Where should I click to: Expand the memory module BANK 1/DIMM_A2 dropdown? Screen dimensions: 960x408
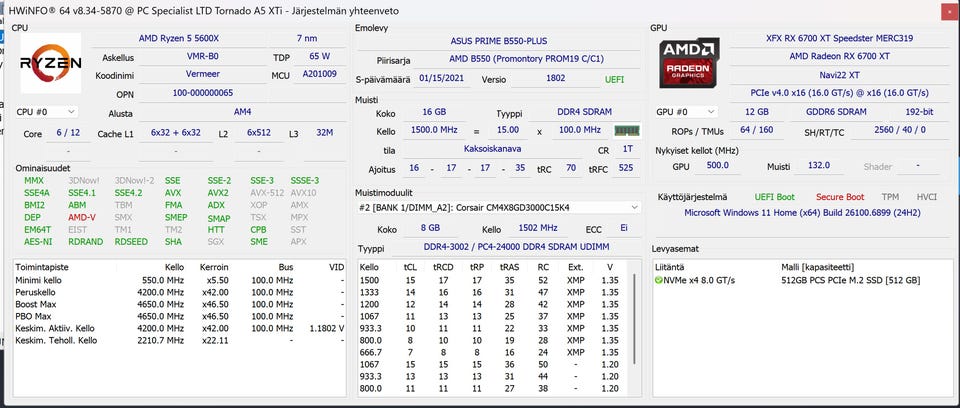[634, 207]
